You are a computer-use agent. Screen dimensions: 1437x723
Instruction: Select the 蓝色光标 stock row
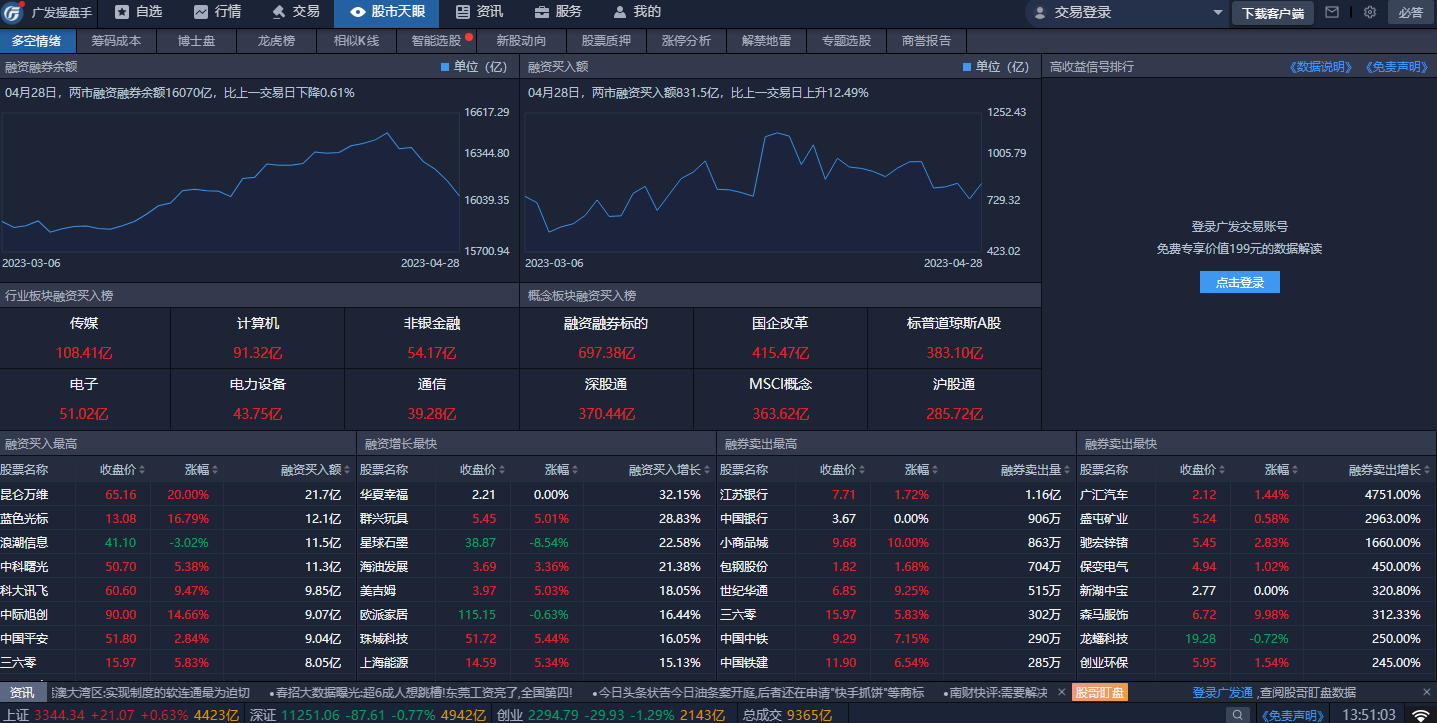click(x=178, y=518)
